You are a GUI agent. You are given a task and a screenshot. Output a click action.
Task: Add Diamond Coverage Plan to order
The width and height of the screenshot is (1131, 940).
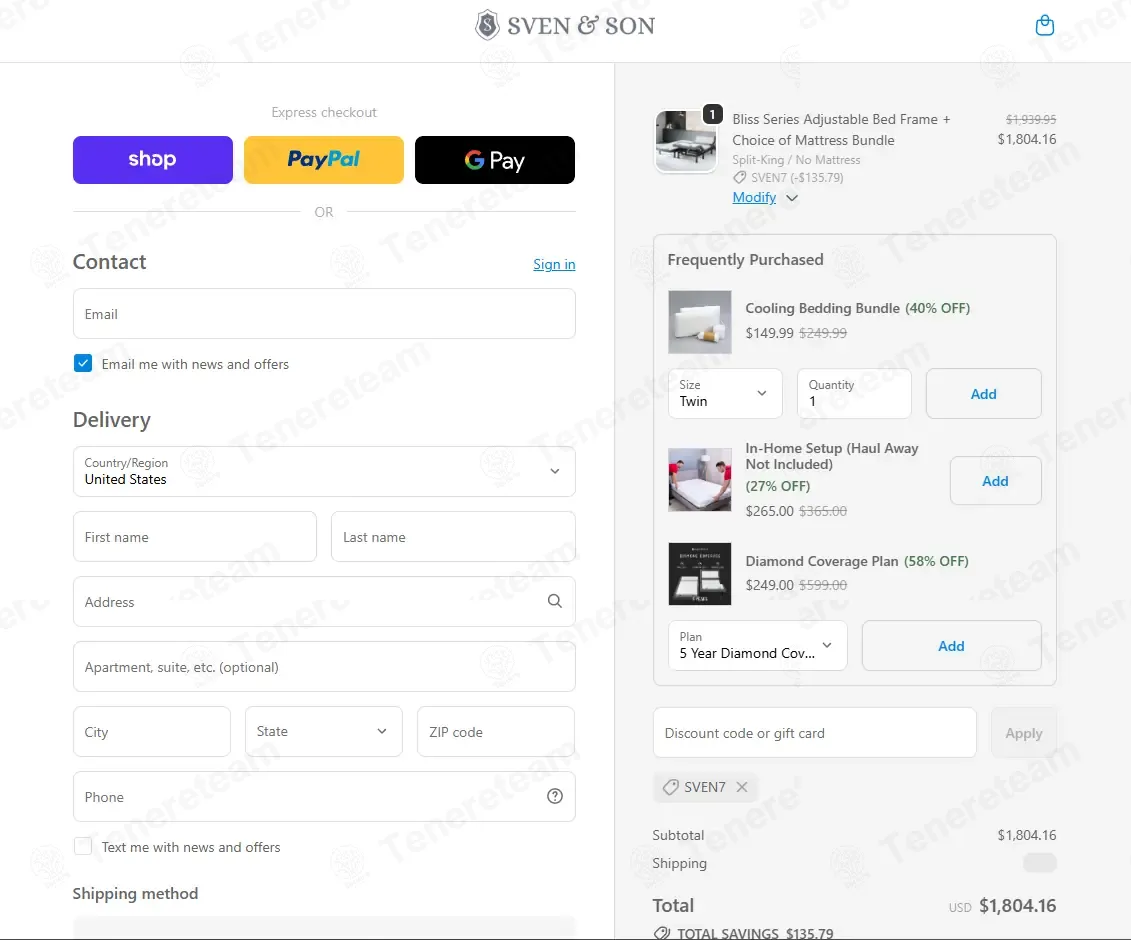[951, 646]
